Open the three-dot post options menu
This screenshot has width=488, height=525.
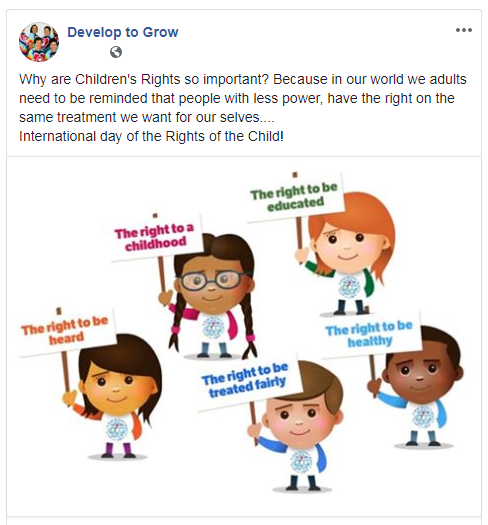pyautogui.click(x=464, y=30)
